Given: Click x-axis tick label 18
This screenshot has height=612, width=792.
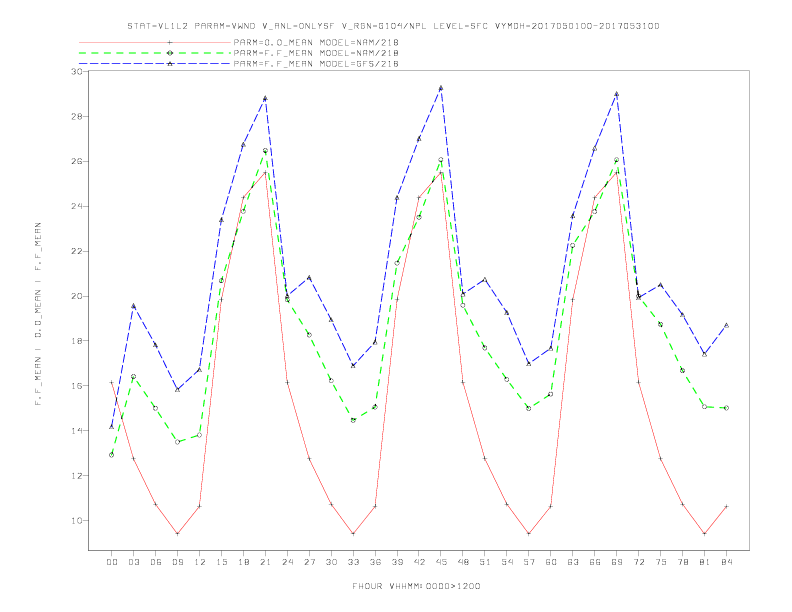Looking at the screenshot, I should point(243,562).
